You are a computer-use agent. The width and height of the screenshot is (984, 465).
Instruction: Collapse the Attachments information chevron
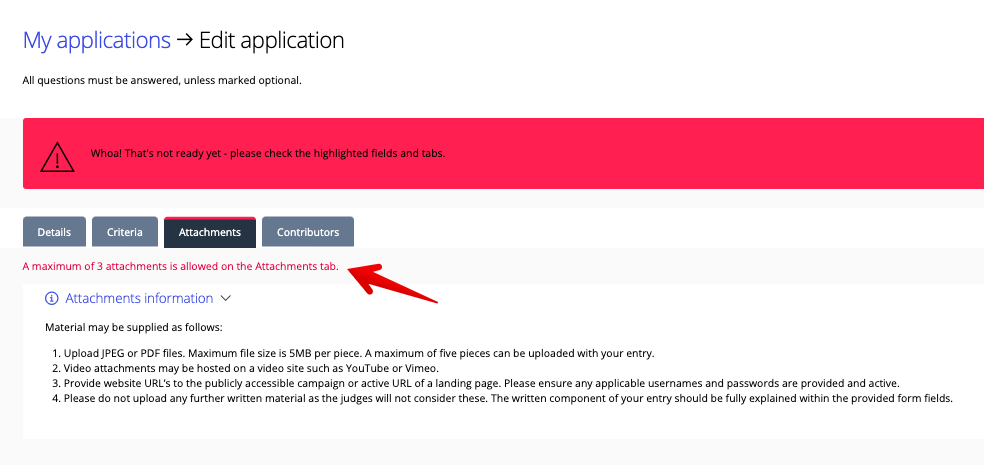226,299
